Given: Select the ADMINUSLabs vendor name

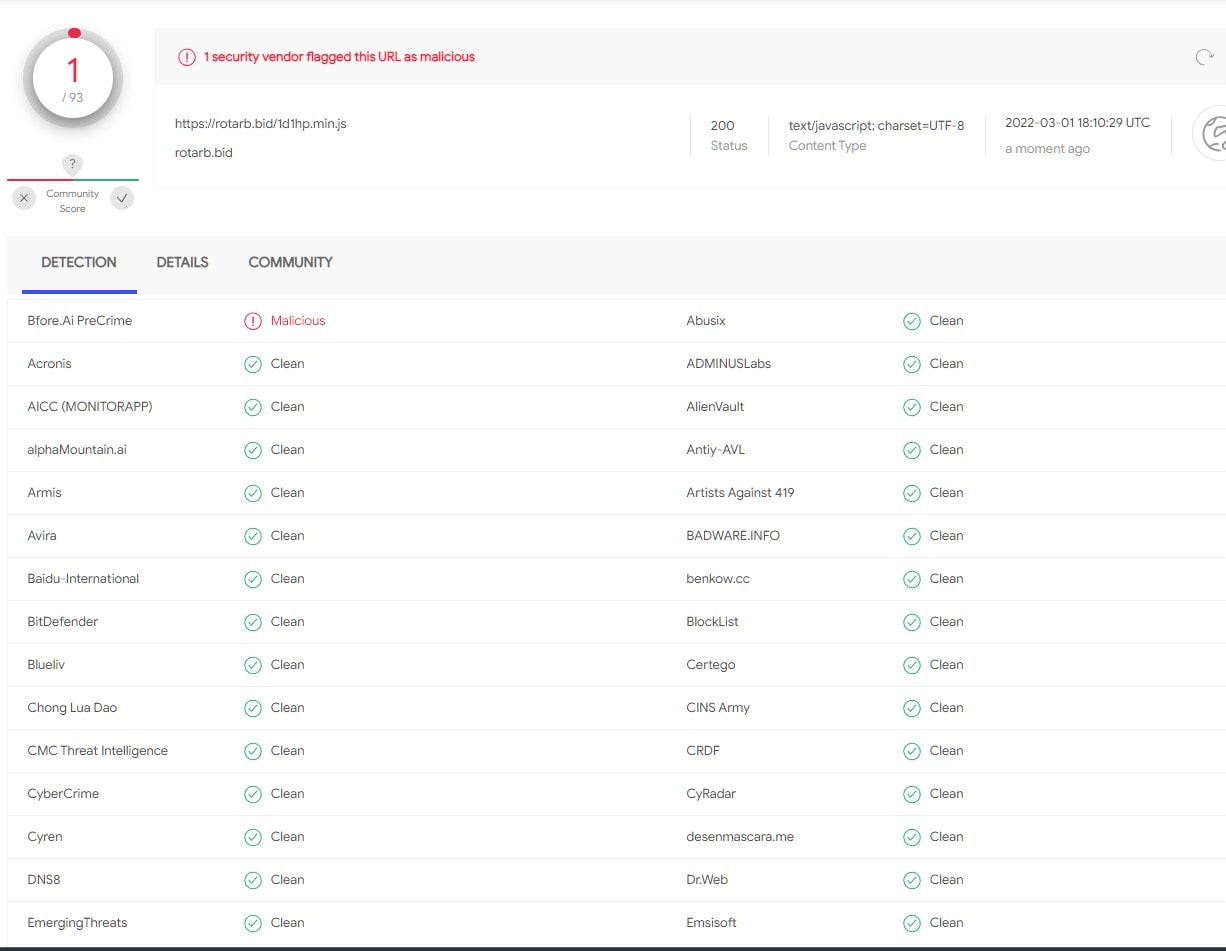Looking at the screenshot, I should pyautogui.click(x=729, y=364).
